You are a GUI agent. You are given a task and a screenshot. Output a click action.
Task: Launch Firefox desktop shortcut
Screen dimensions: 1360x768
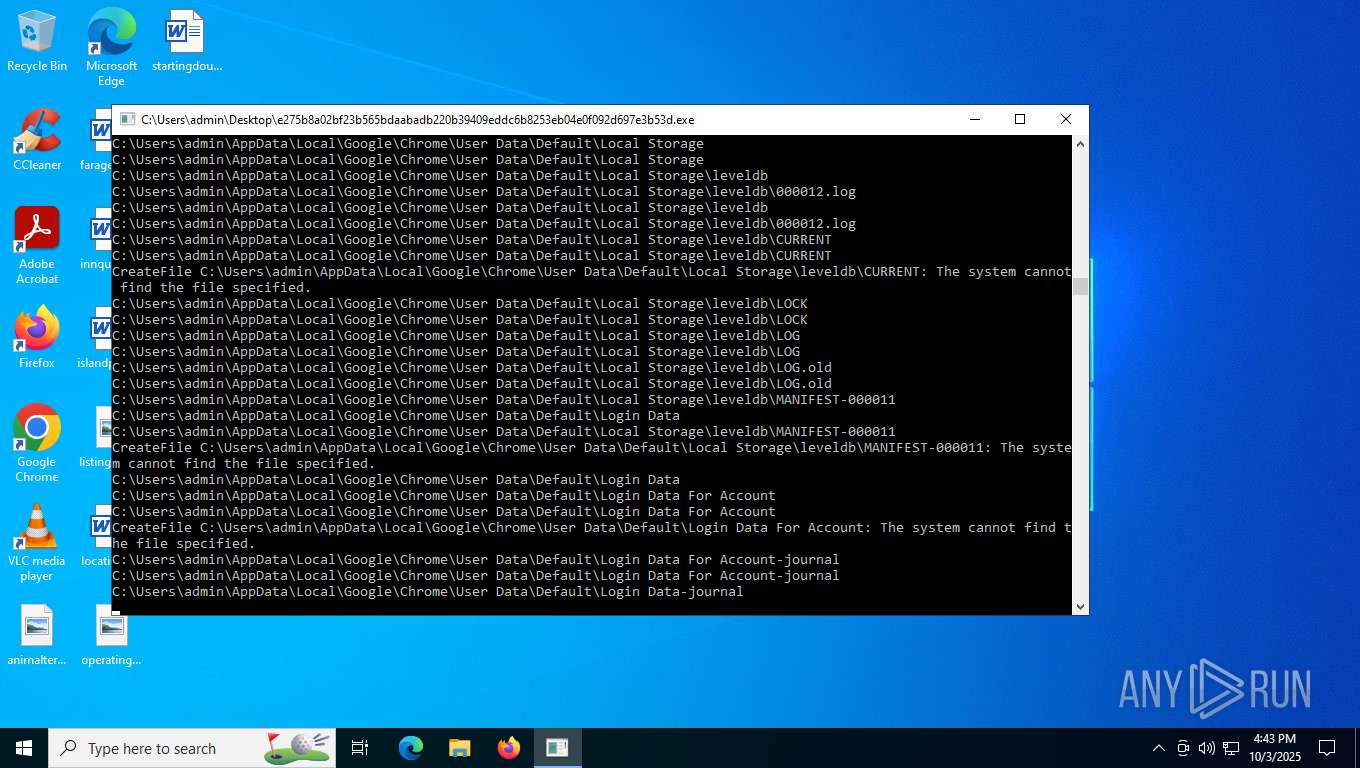tap(37, 338)
